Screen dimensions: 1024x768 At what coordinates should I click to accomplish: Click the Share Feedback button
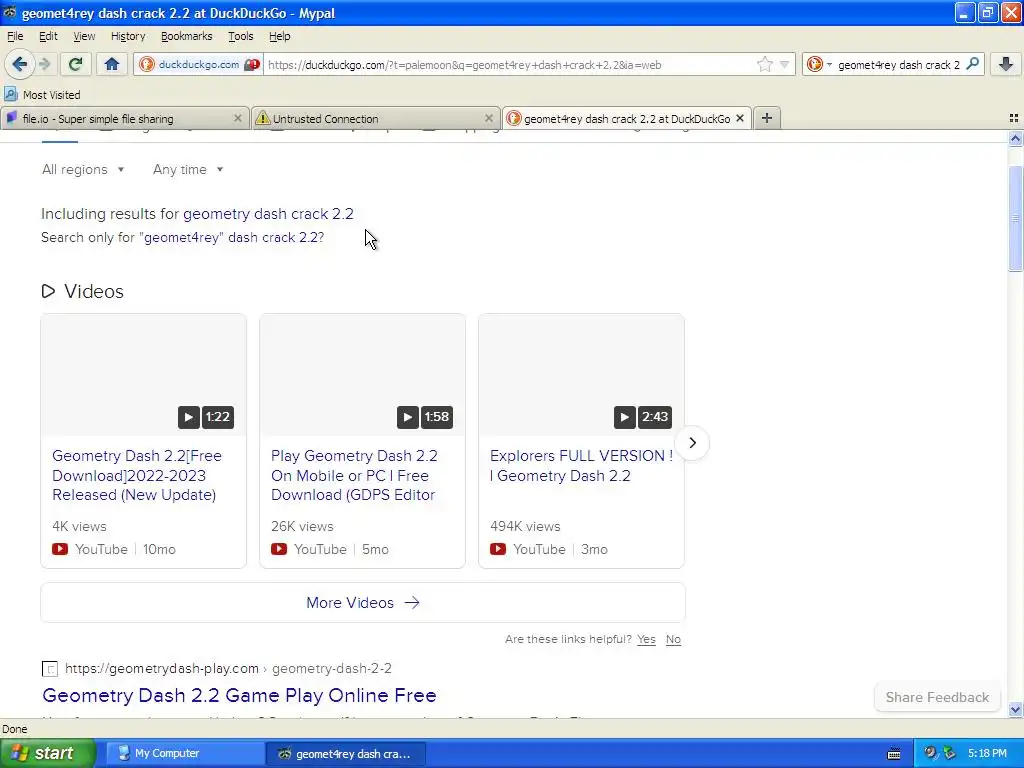(x=937, y=697)
